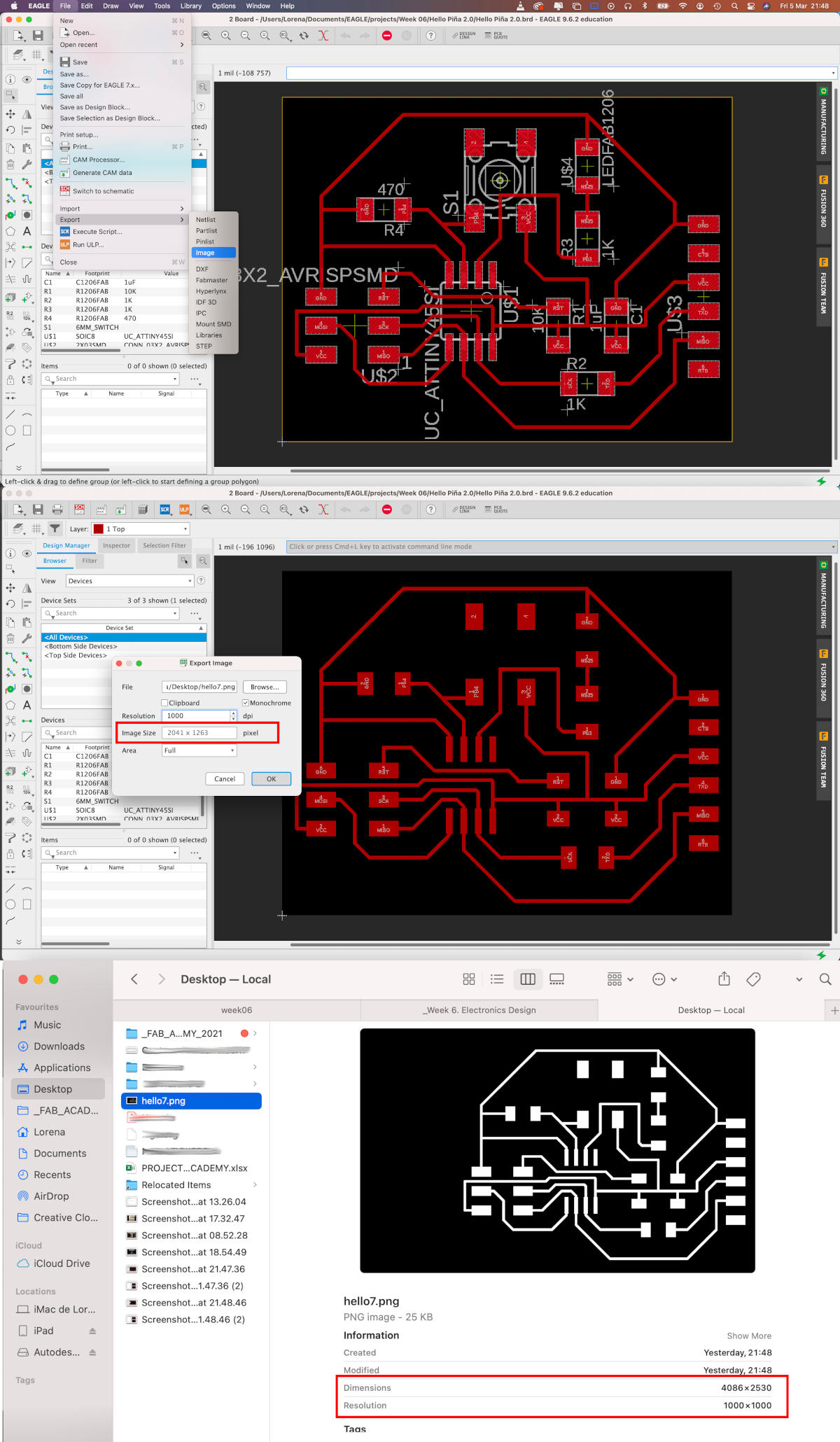Click grid settings icon in lower EAGLE window
Screen dimensions: 840x1442
pos(37,528)
